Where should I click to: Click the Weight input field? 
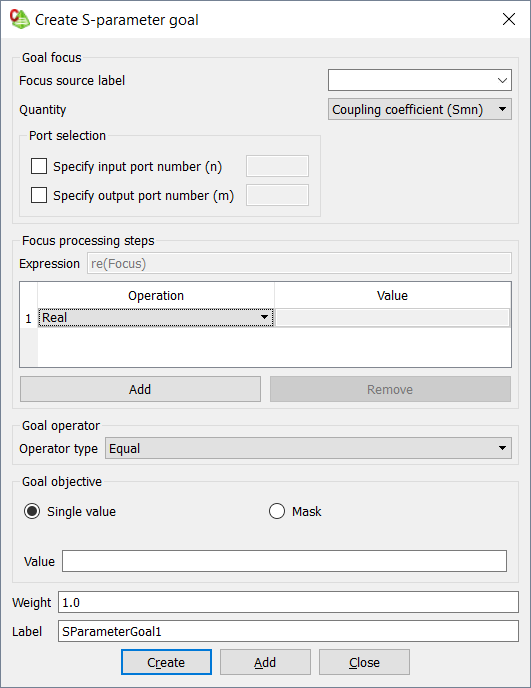pyautogui.click(x=288, y=602)
